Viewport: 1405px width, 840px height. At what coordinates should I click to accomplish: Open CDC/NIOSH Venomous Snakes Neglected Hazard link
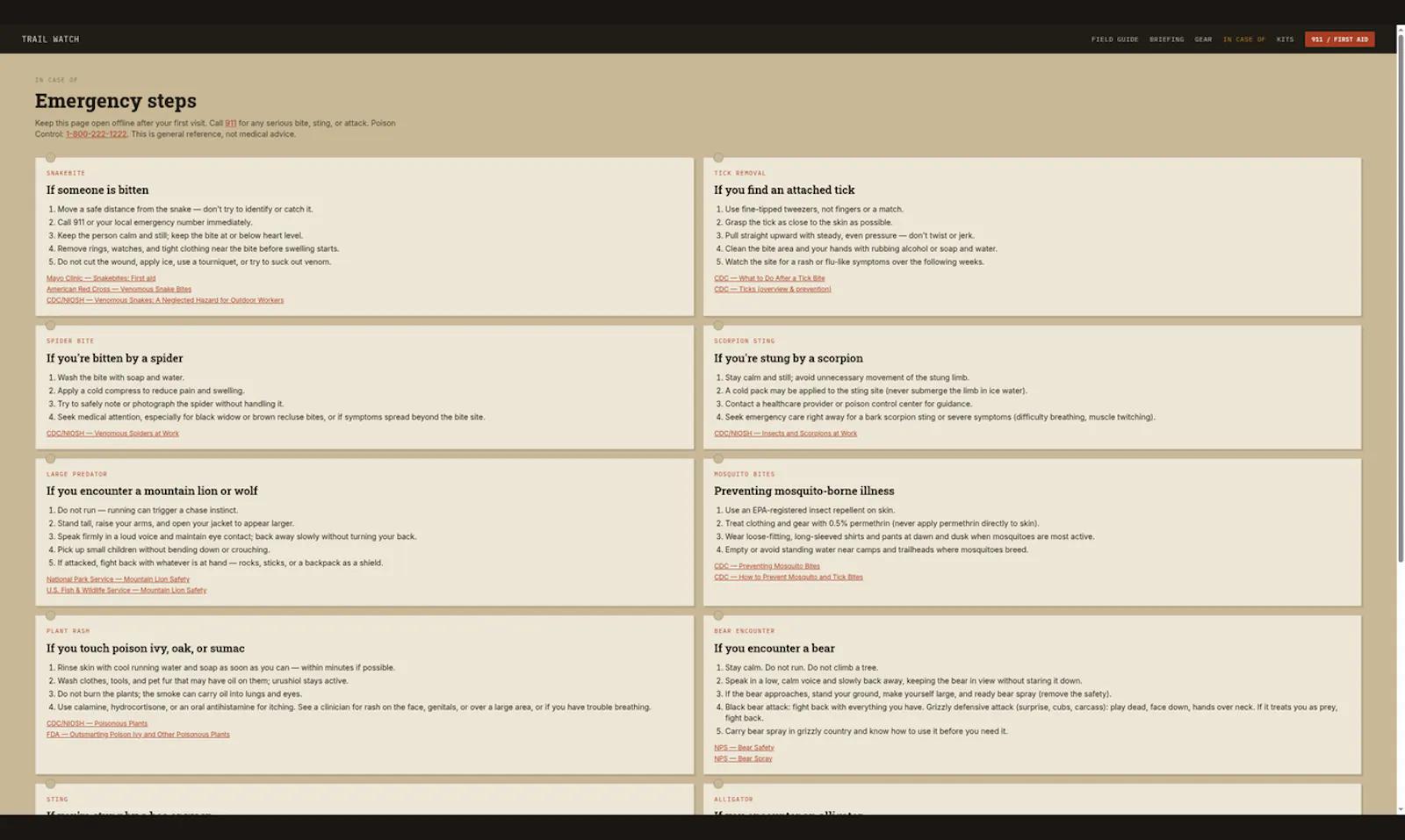click(165, 300)
